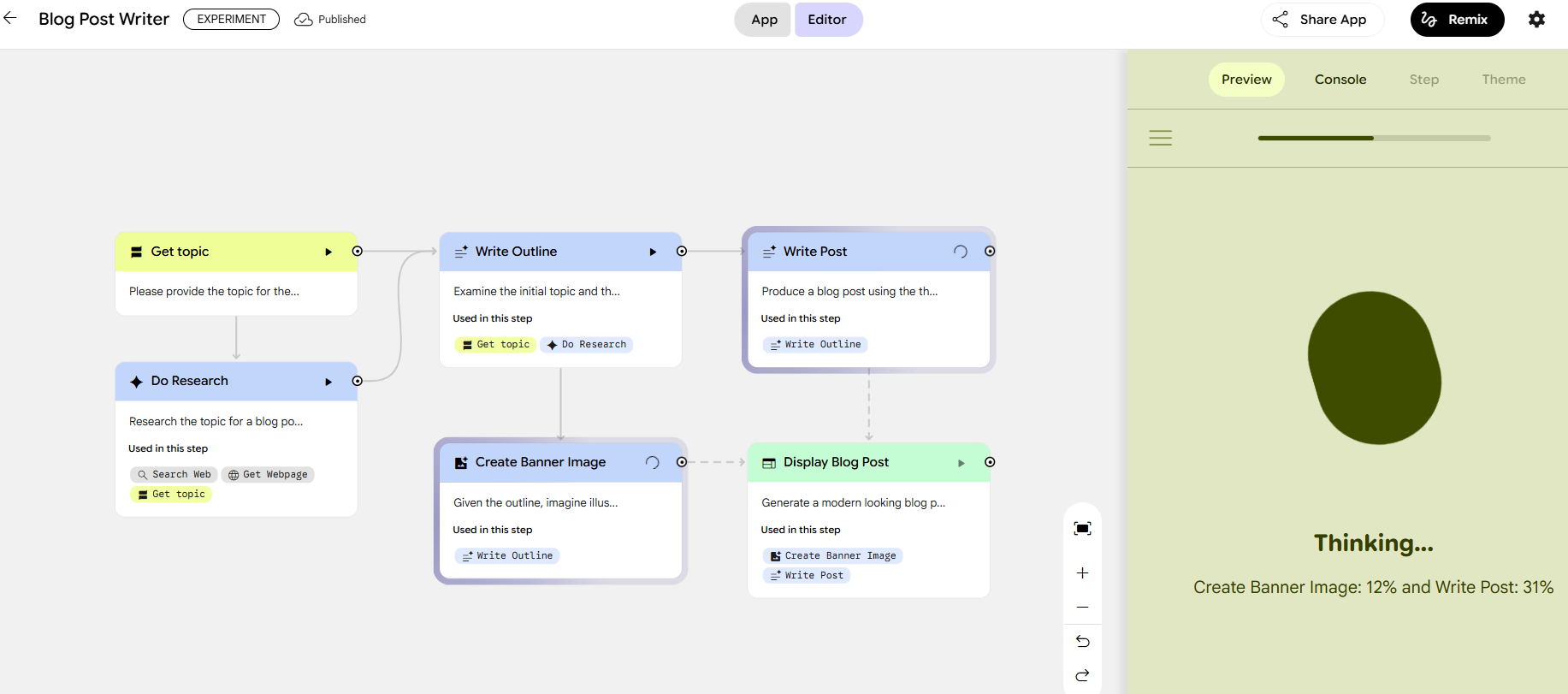Click the Get topic node icon
The height and width of the screenshot is (694, 1568).
point(136,252)
